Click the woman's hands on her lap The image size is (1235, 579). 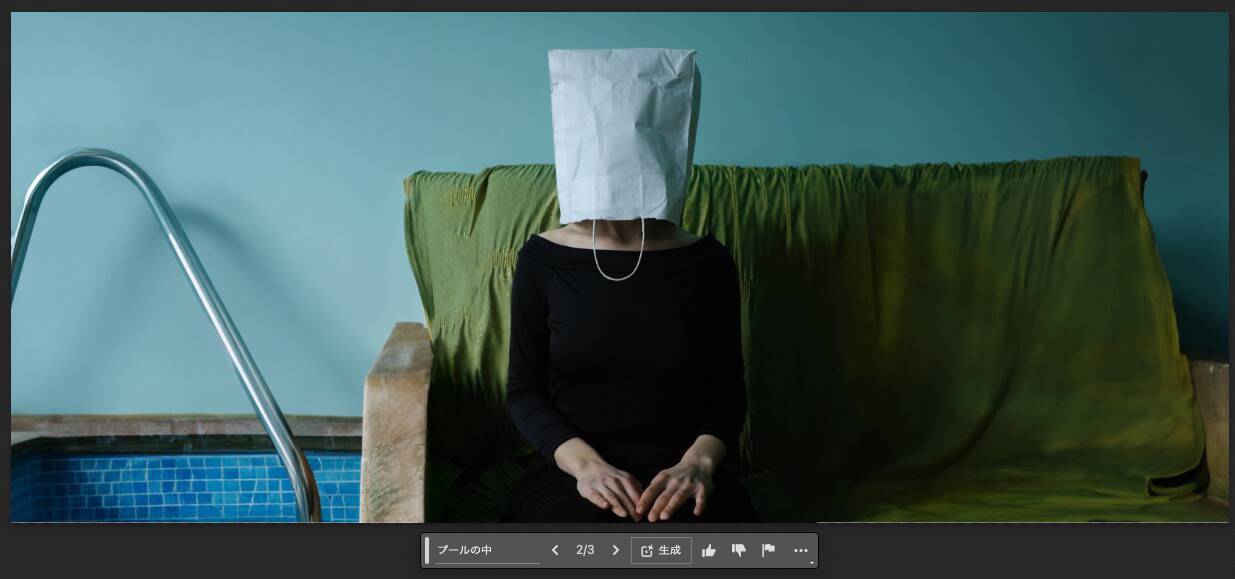pyautogui.click(x=645, y=485)
